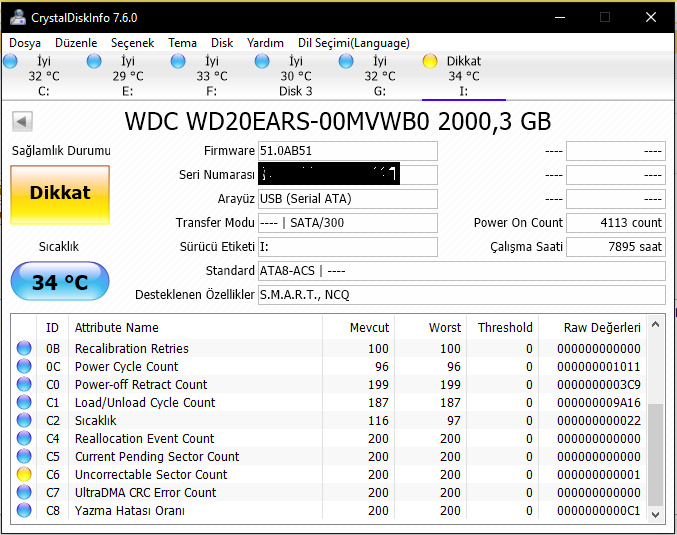
Task: Select the G: drive tab label
Action: coord(380,91)
